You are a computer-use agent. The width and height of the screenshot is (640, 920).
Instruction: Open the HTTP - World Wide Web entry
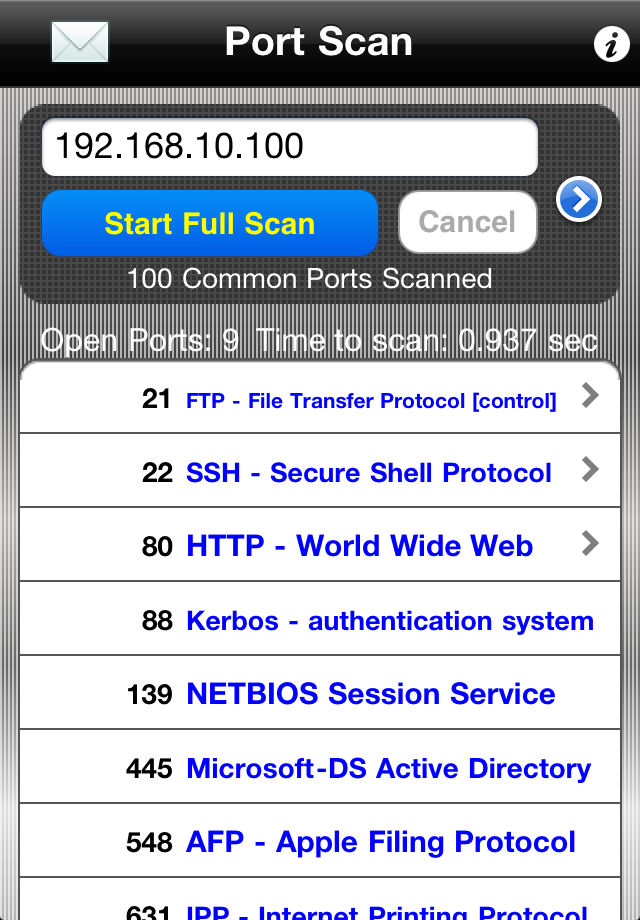320,544
